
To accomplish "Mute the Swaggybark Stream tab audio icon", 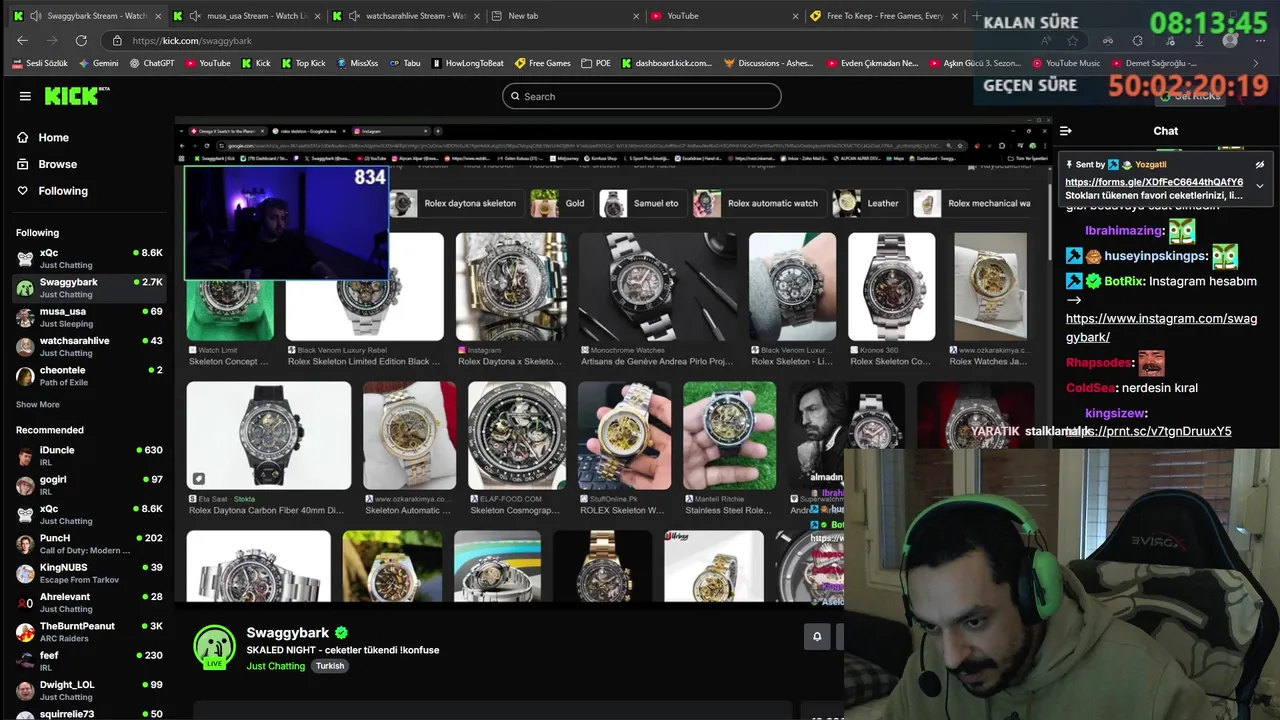I will (36, 16).
